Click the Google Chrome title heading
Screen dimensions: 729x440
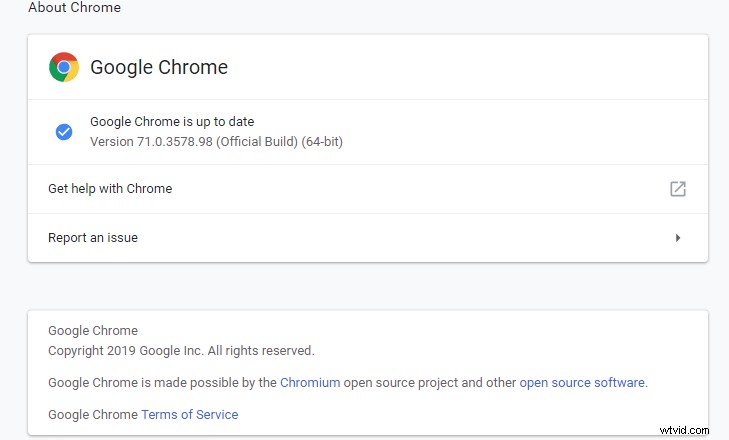[159, 67]
